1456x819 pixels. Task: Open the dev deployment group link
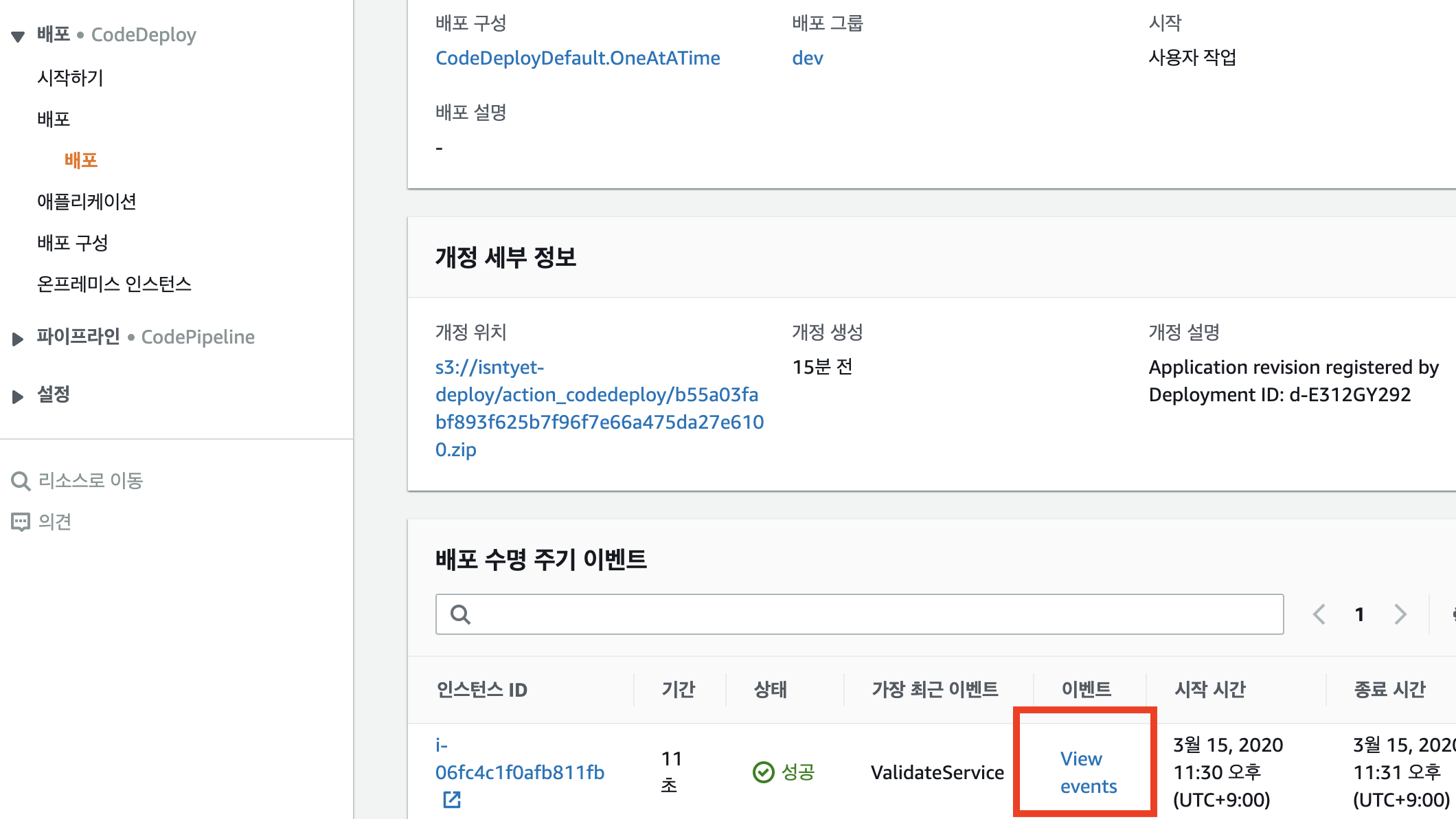pos(808,58)
